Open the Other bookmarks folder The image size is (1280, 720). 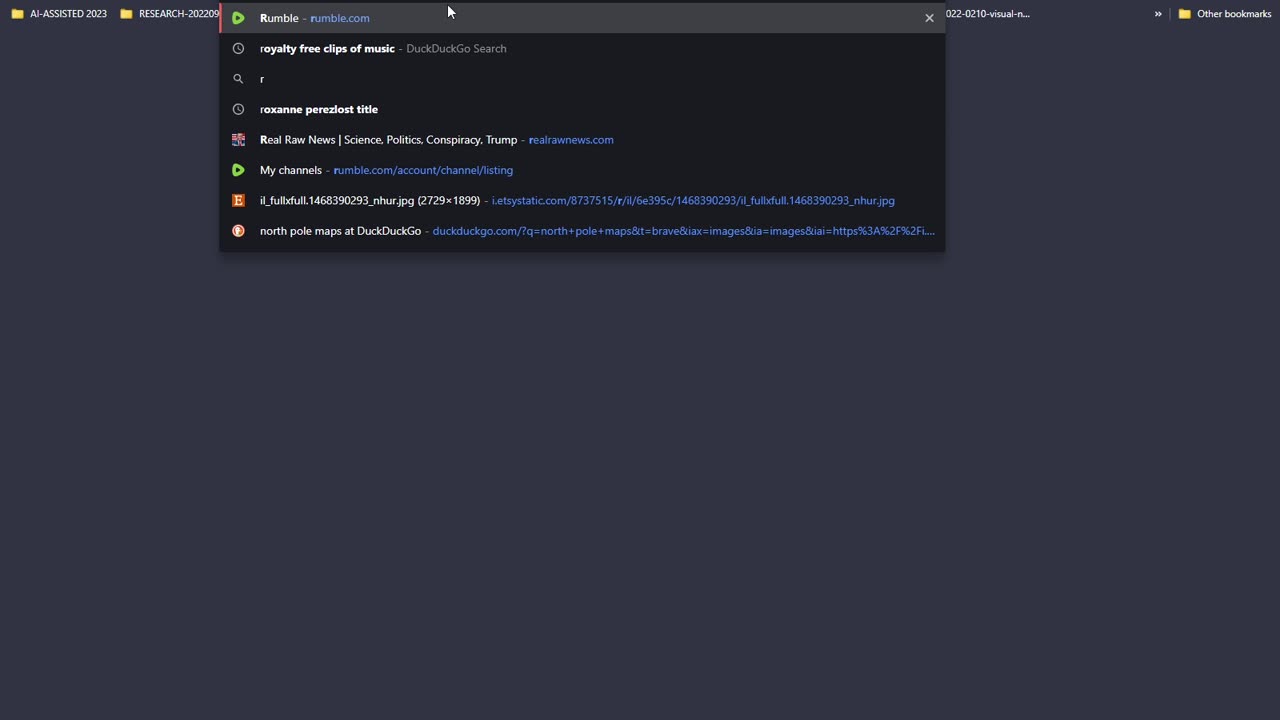[x=1225, y=14]
